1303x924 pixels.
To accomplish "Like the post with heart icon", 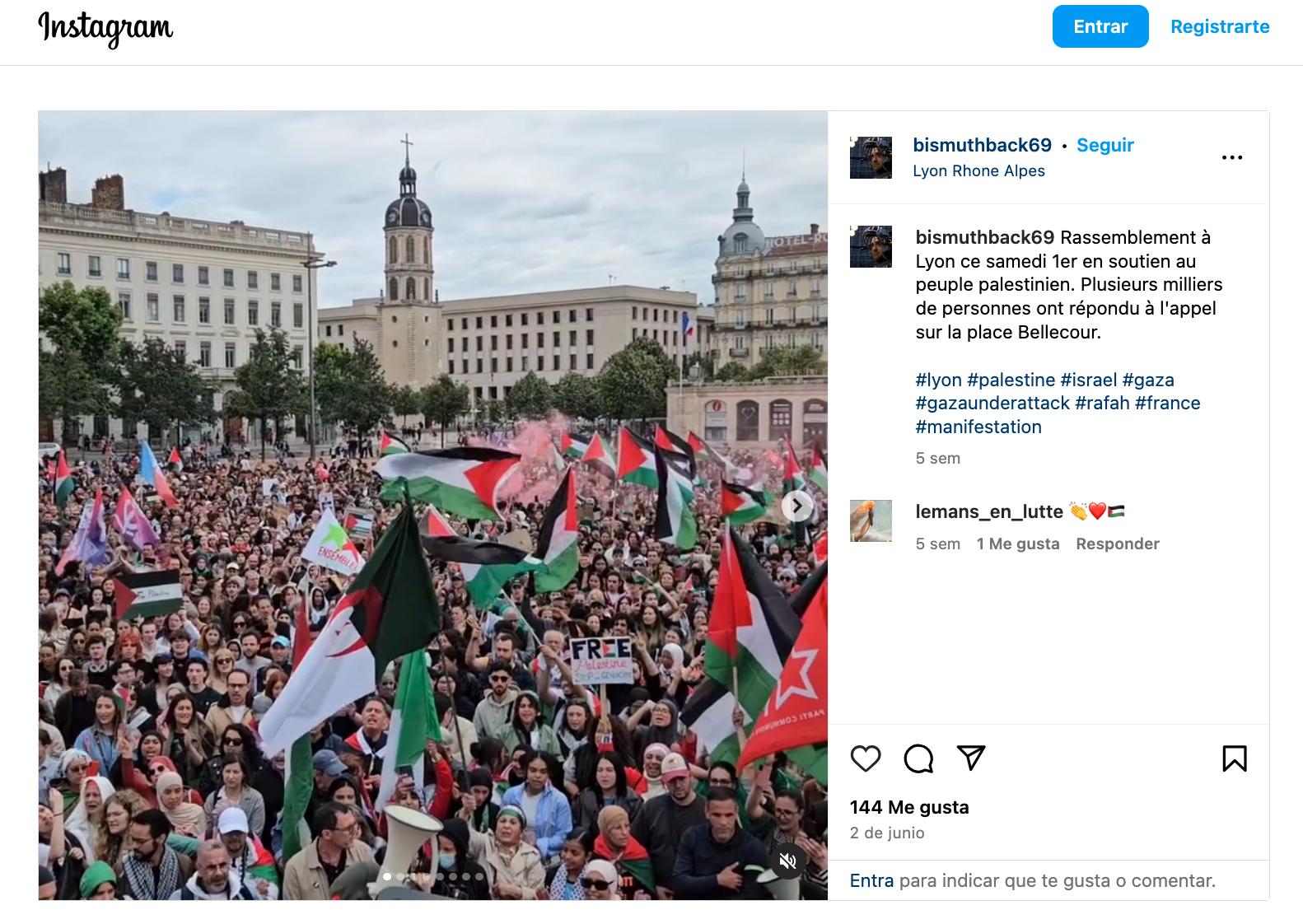I will coord(866,758).
